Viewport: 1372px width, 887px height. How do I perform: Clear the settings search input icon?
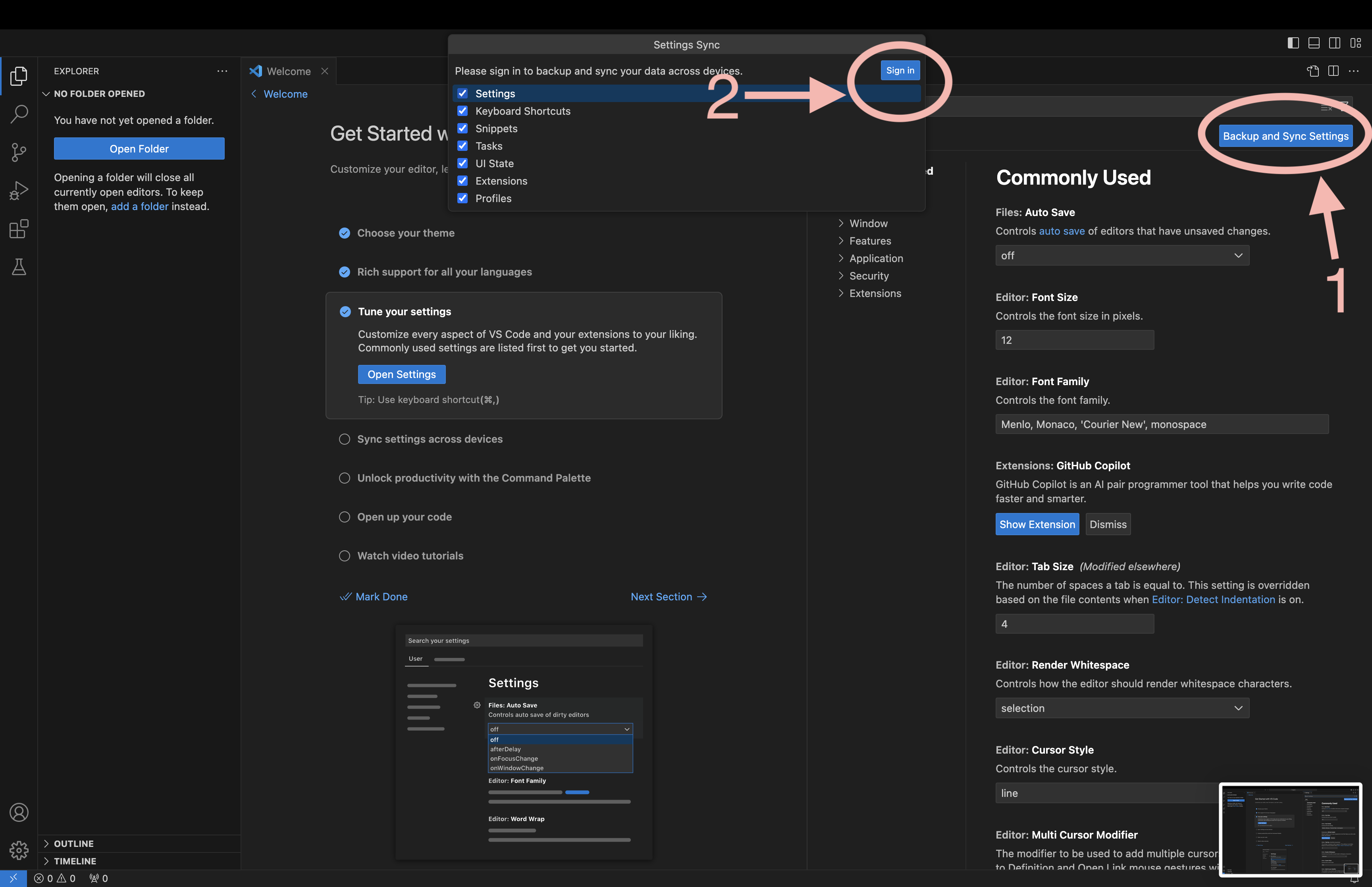[x=1326, y=108]
